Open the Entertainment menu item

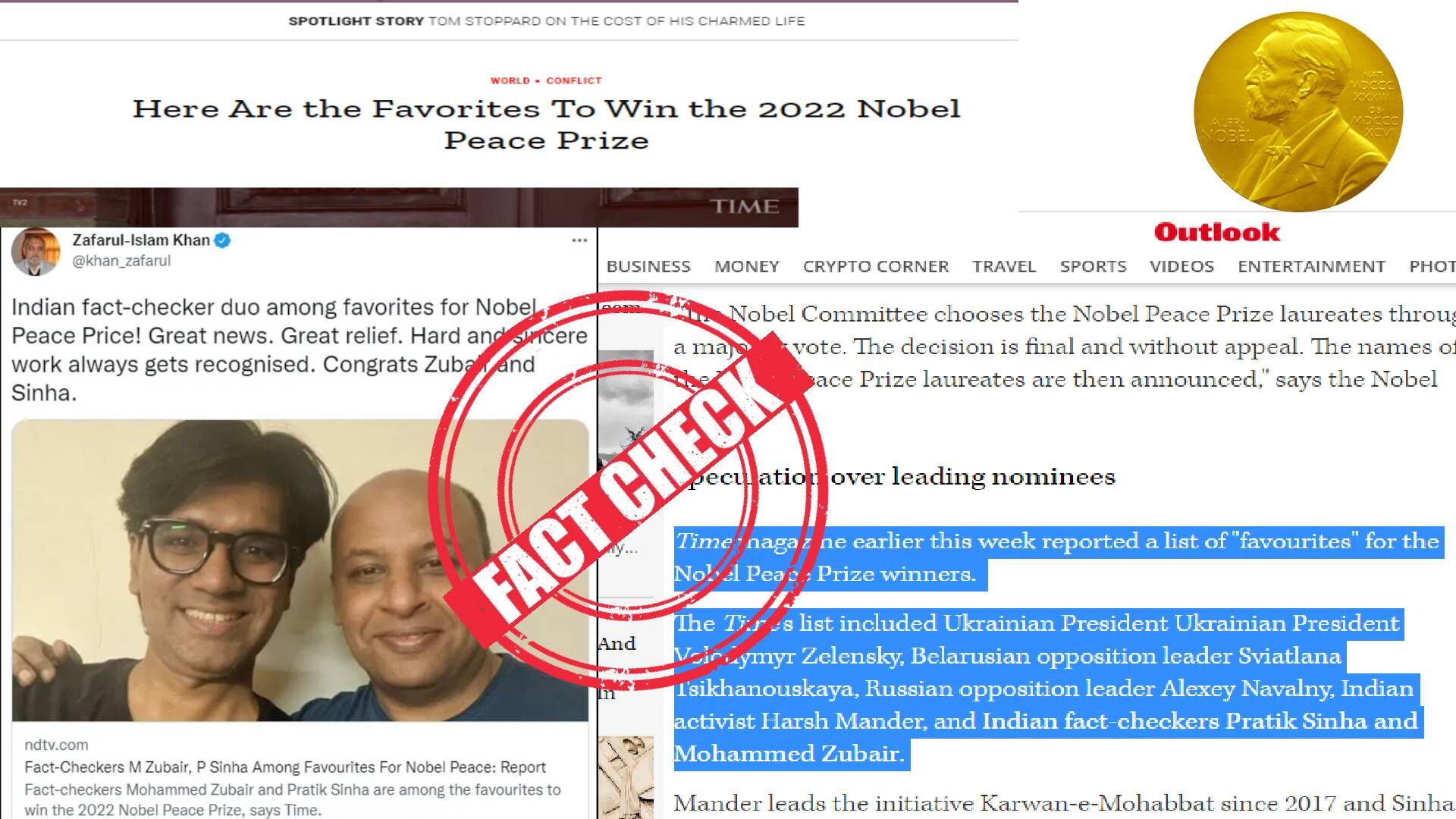click(1311, 266)
